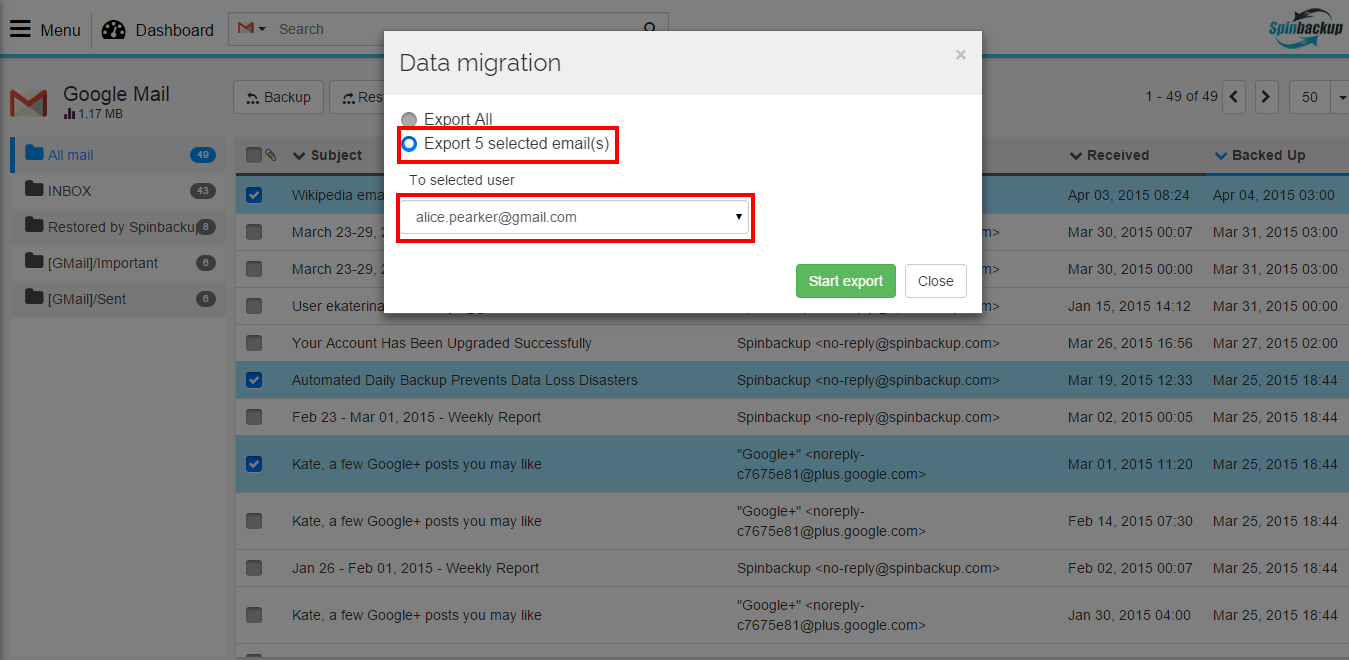Open Feb 23 - Mar 01, 2015 Weekly Report
Viewport: 1349px width, 660px height.
point(416,417)
